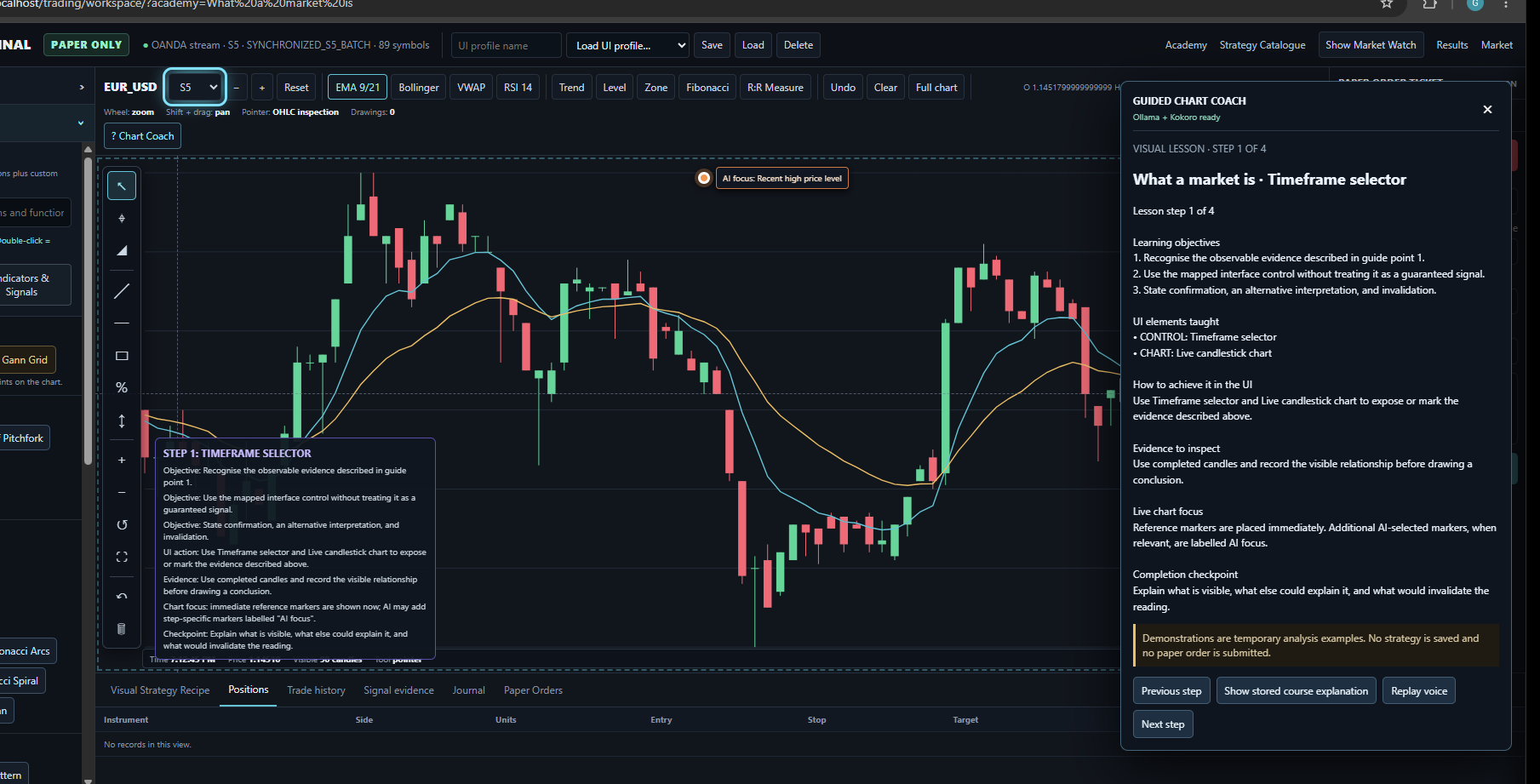Switch to Visual Strategy Recipe tab

pyautogui.click(x=160, y=690)
